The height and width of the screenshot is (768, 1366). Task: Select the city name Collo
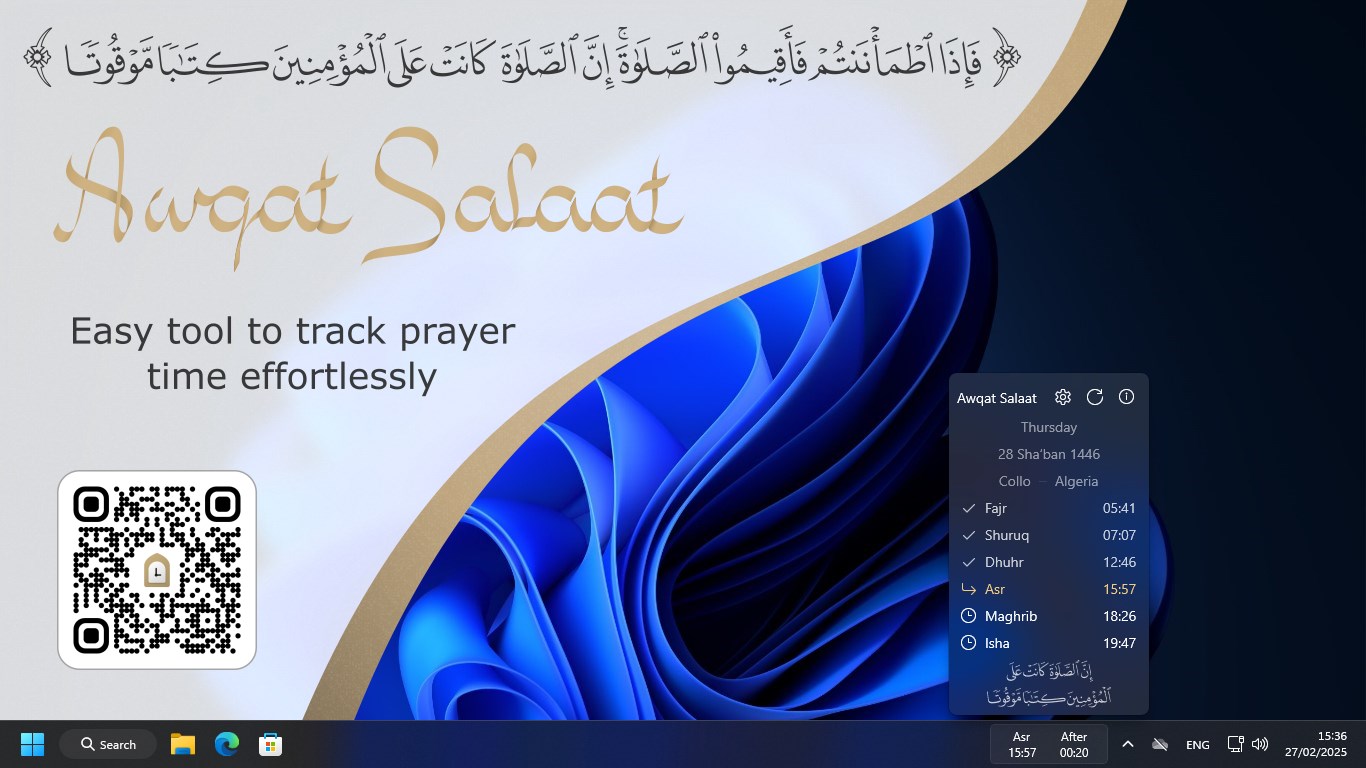[x=1014, y=481]
